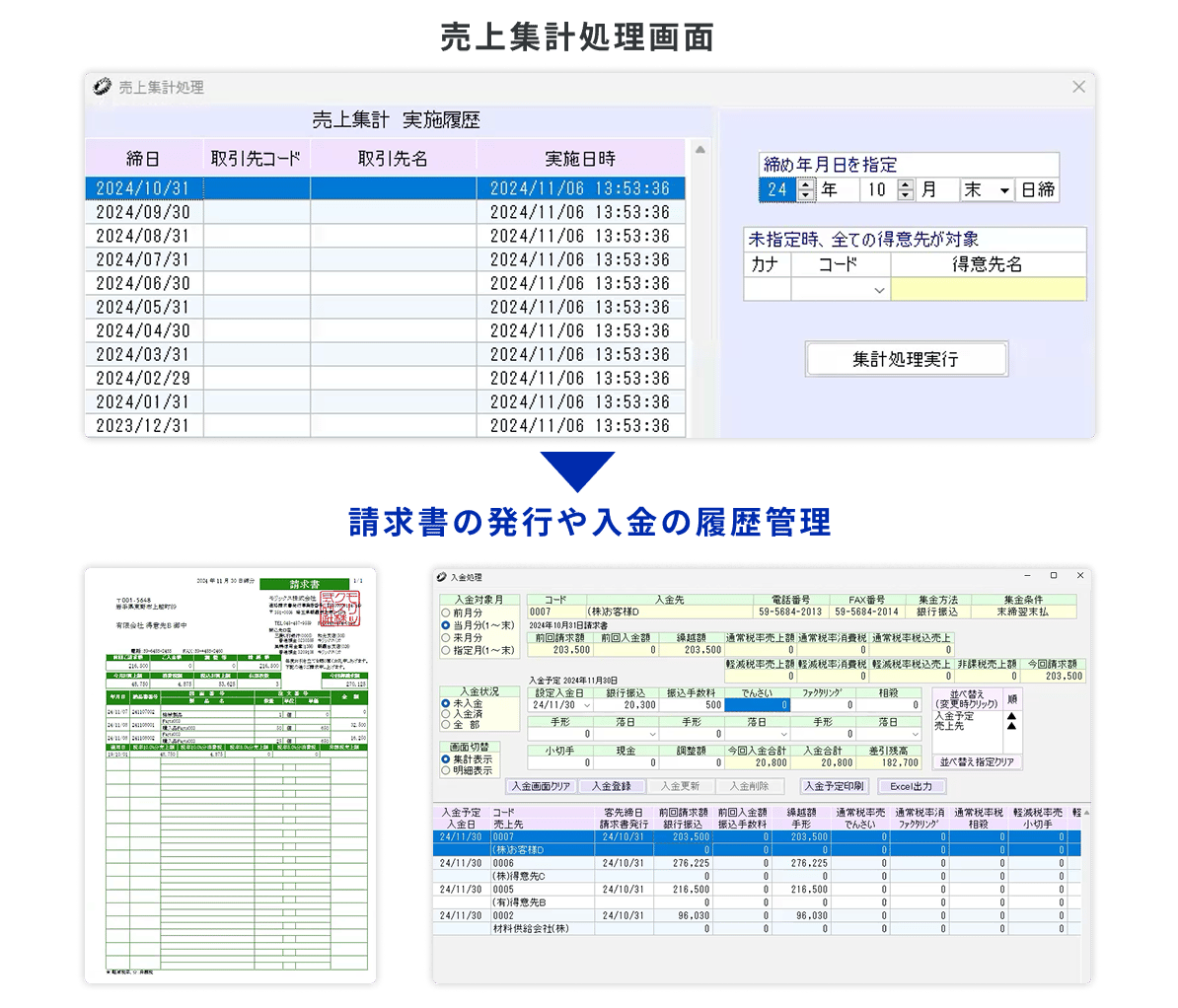Click the 入金画面クリア button
Viewport: 1178px width, 1008px height.
541,786
